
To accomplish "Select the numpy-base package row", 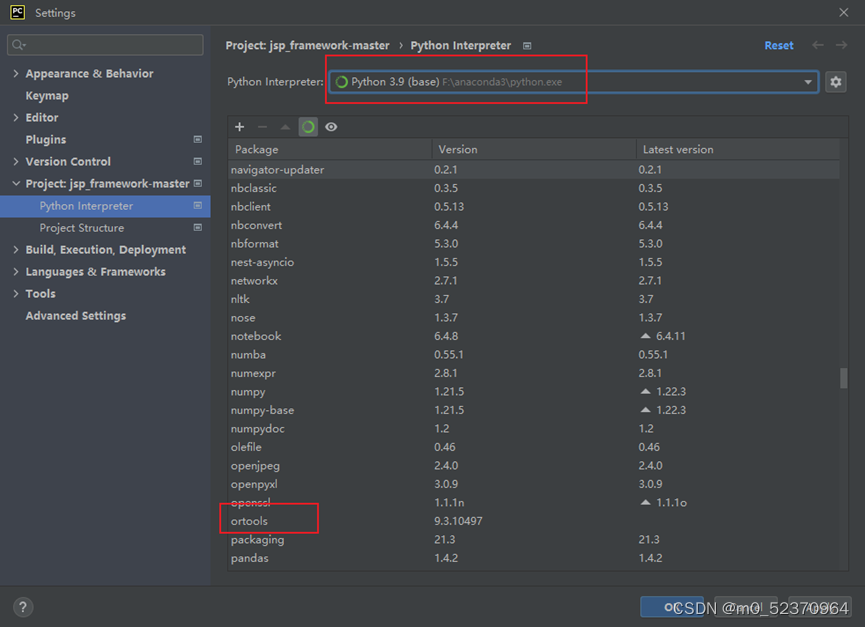I will click(x=534, y=410).
